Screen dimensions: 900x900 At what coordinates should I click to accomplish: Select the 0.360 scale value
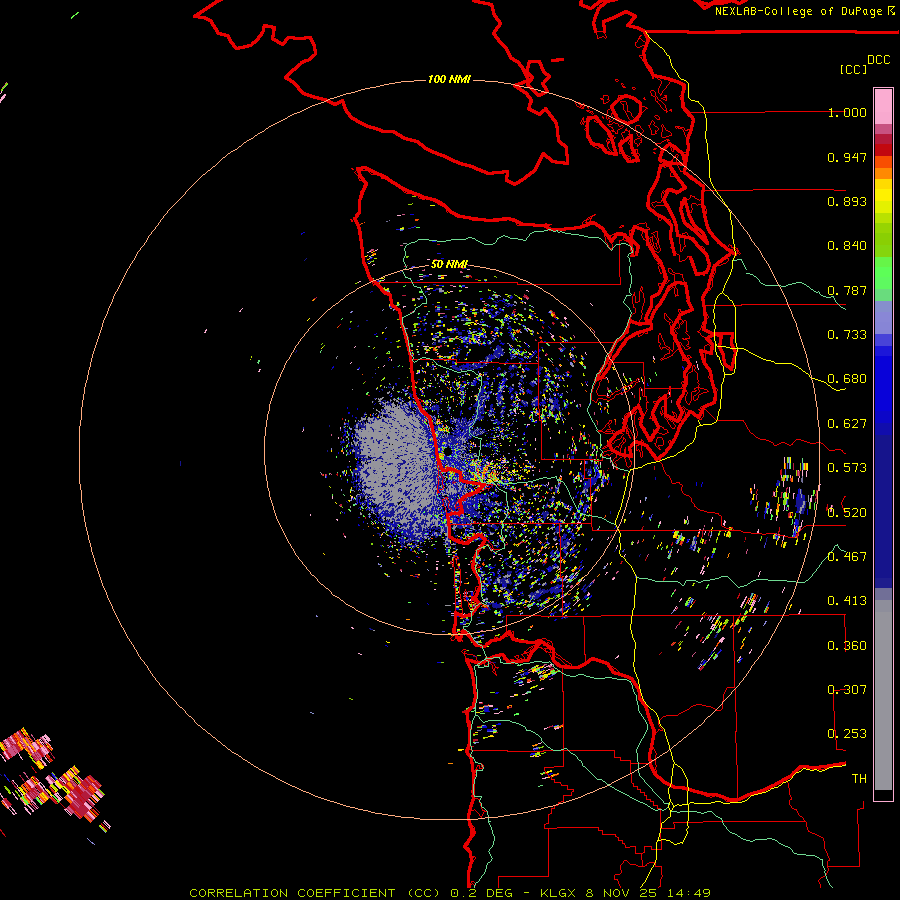point(847,646)
